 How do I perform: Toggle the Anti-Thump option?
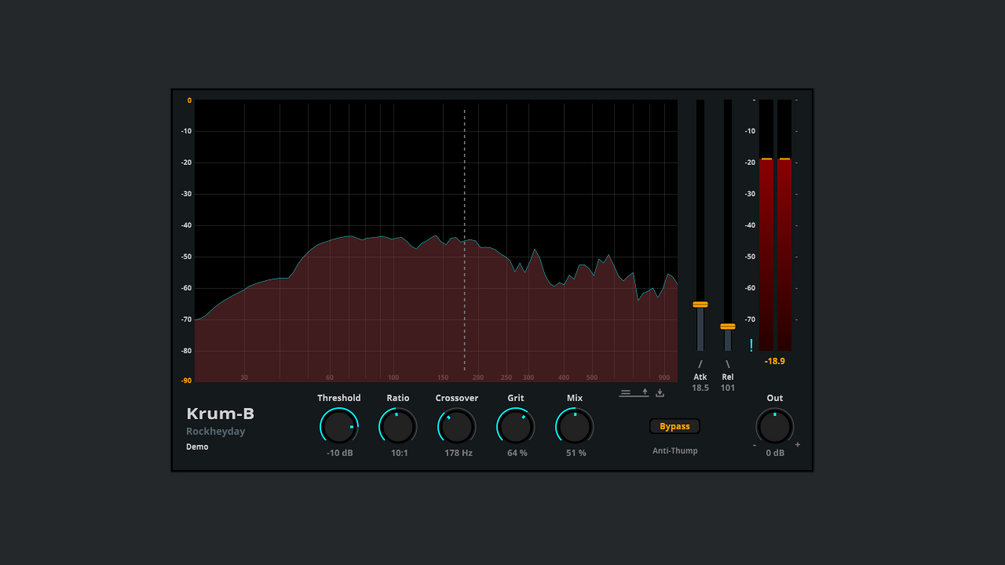coord(675,451)
